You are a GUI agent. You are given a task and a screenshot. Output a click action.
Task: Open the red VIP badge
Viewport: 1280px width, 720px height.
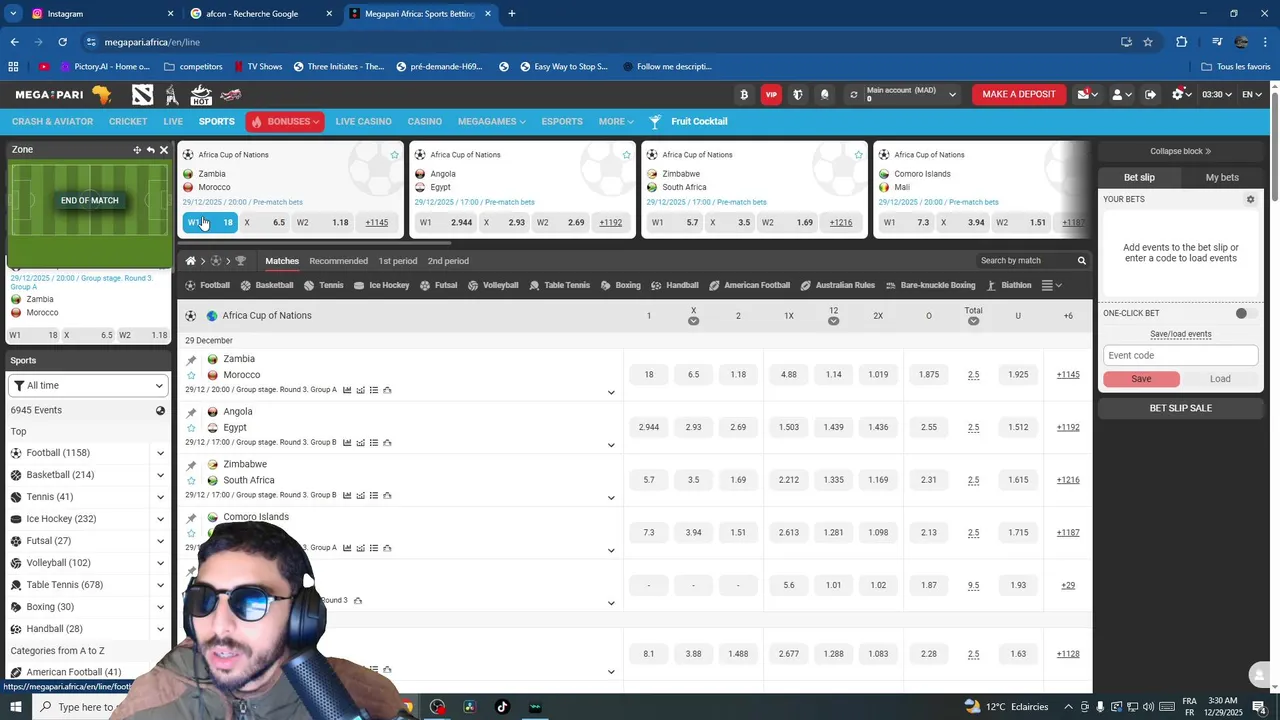770,94
